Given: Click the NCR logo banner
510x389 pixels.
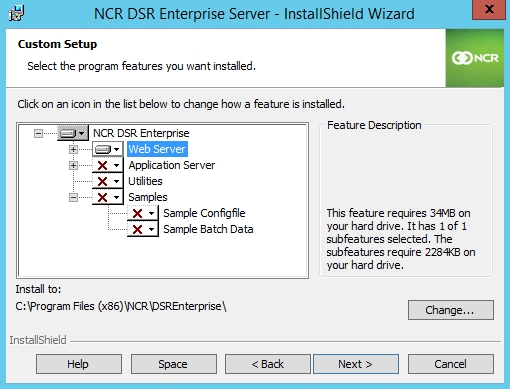Looking at the screenshot, I should coord(475,58).
